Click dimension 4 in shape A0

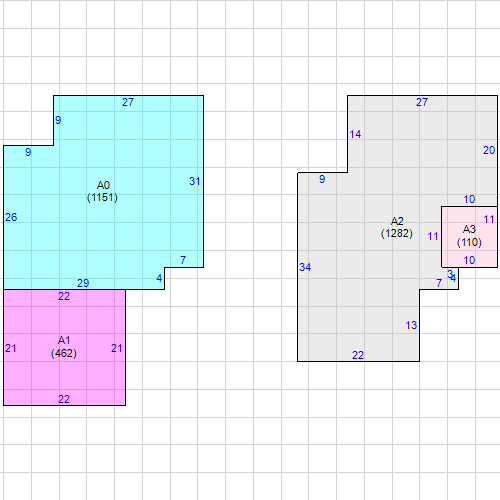[159, 278]
